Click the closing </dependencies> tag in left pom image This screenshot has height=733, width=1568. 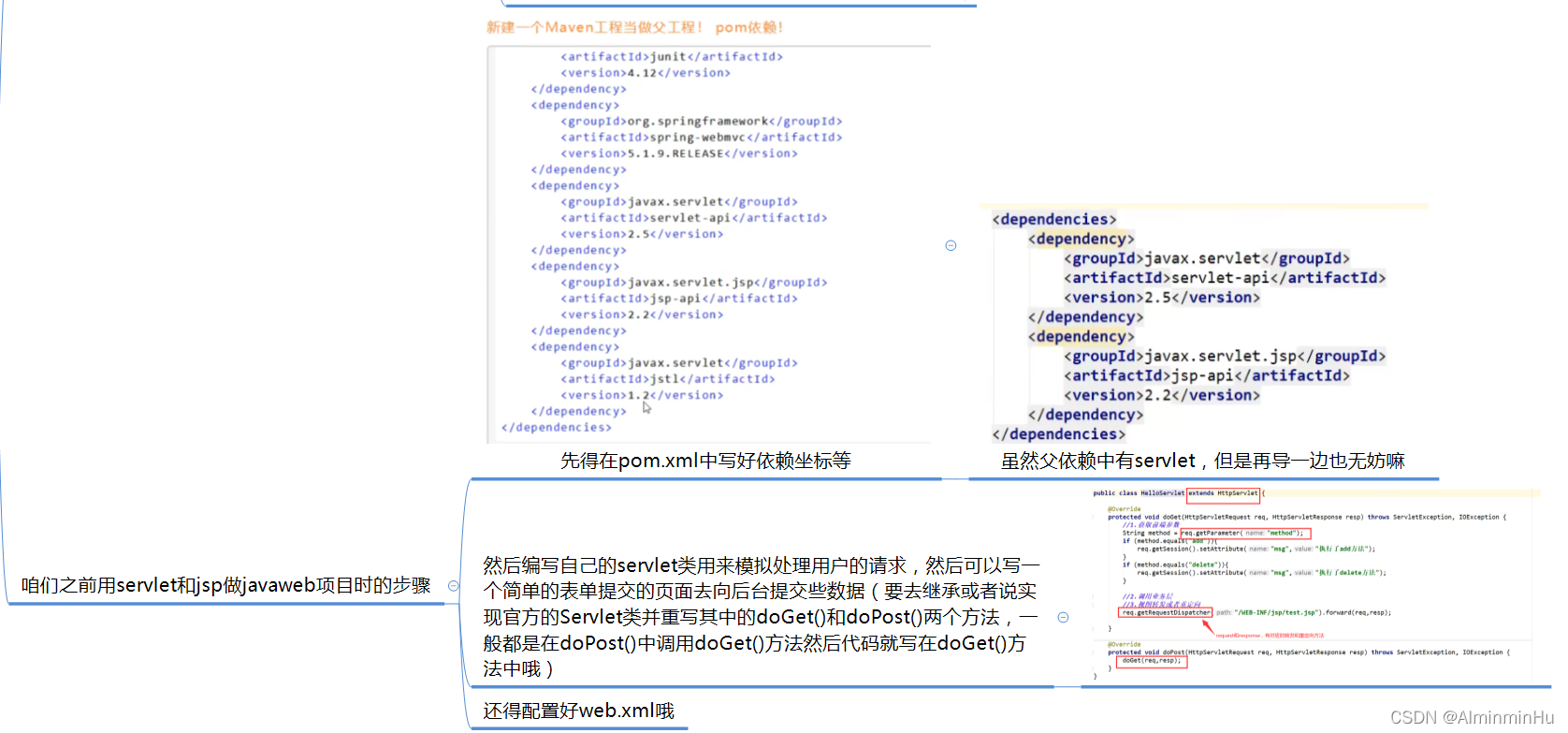coord(556,428)
